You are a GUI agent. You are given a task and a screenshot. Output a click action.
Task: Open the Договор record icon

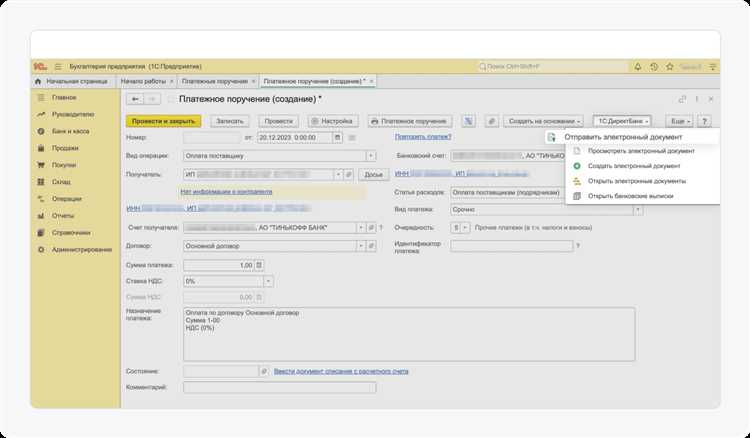(372, 246)
